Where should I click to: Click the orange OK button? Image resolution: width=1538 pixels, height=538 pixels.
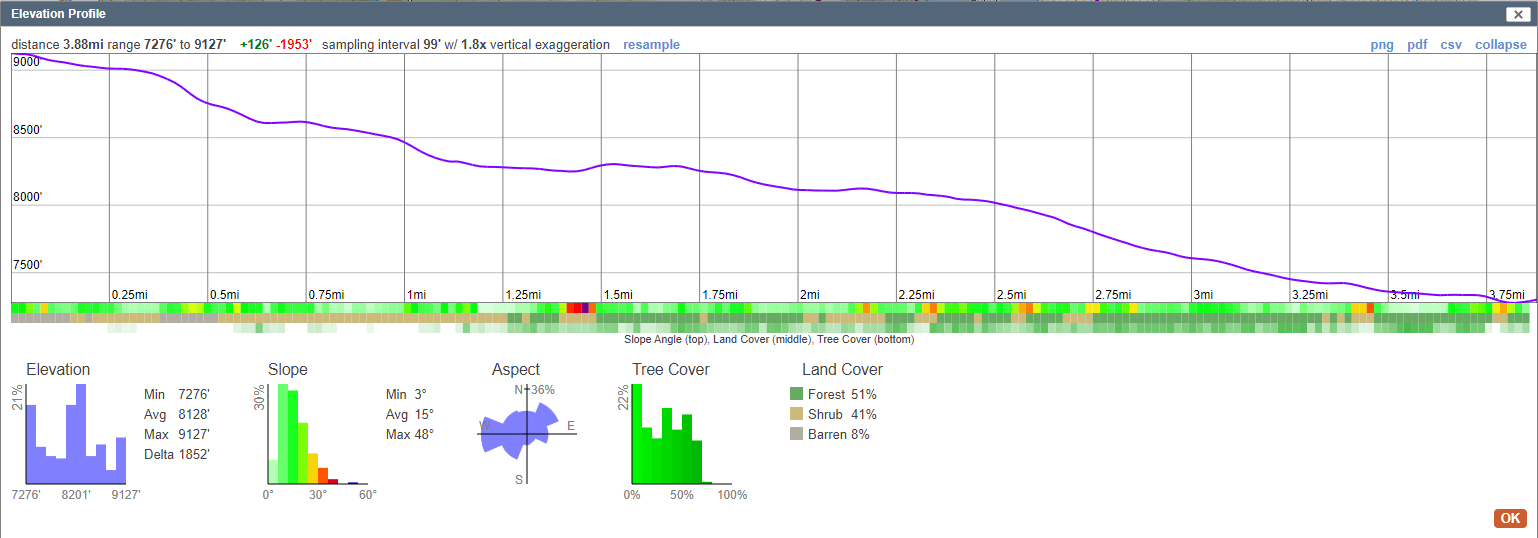pyautogui.click(x=1510, y=518)
